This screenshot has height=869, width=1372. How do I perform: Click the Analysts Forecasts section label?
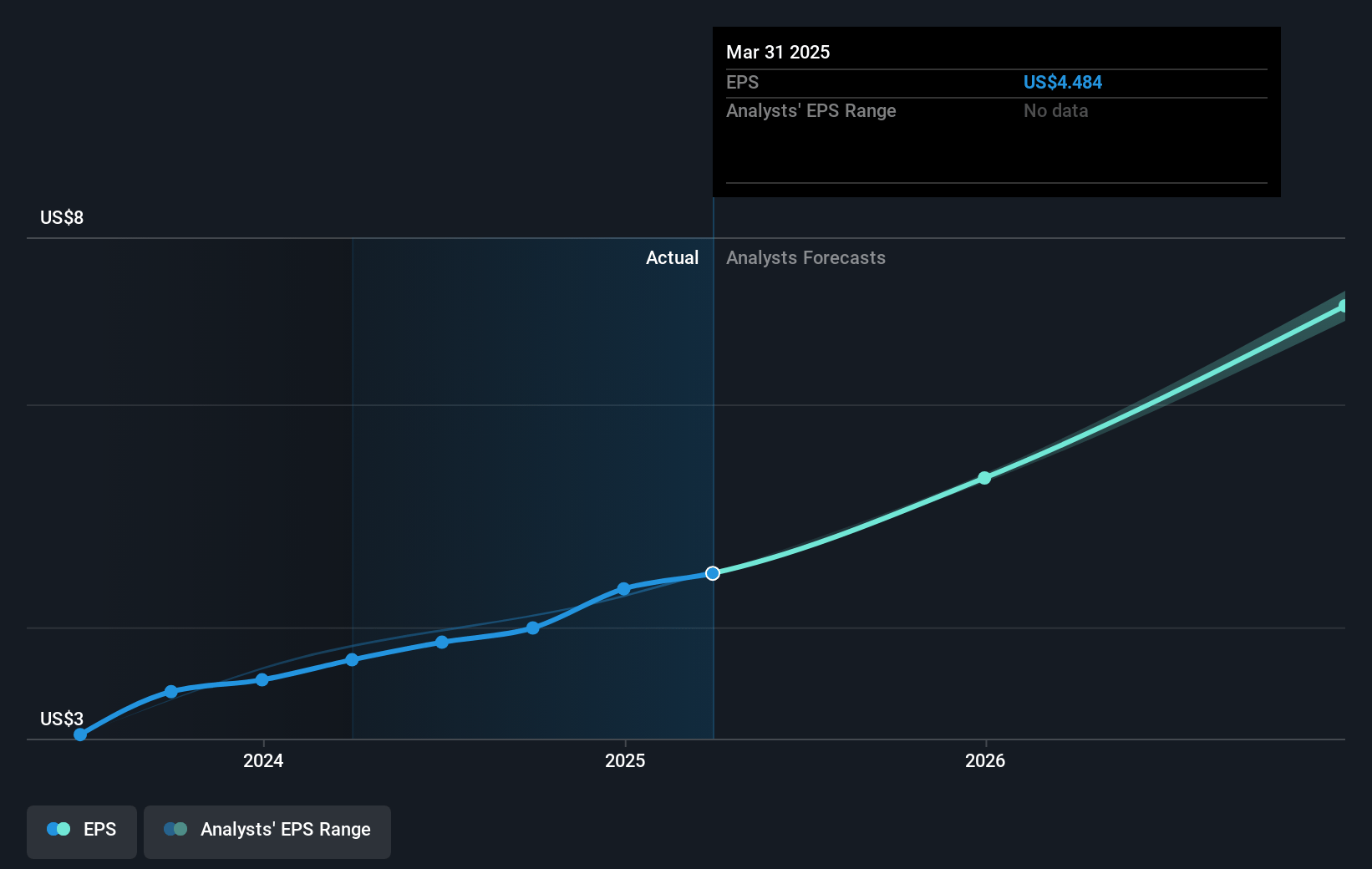pyautogui.click(x=805, y=257)
